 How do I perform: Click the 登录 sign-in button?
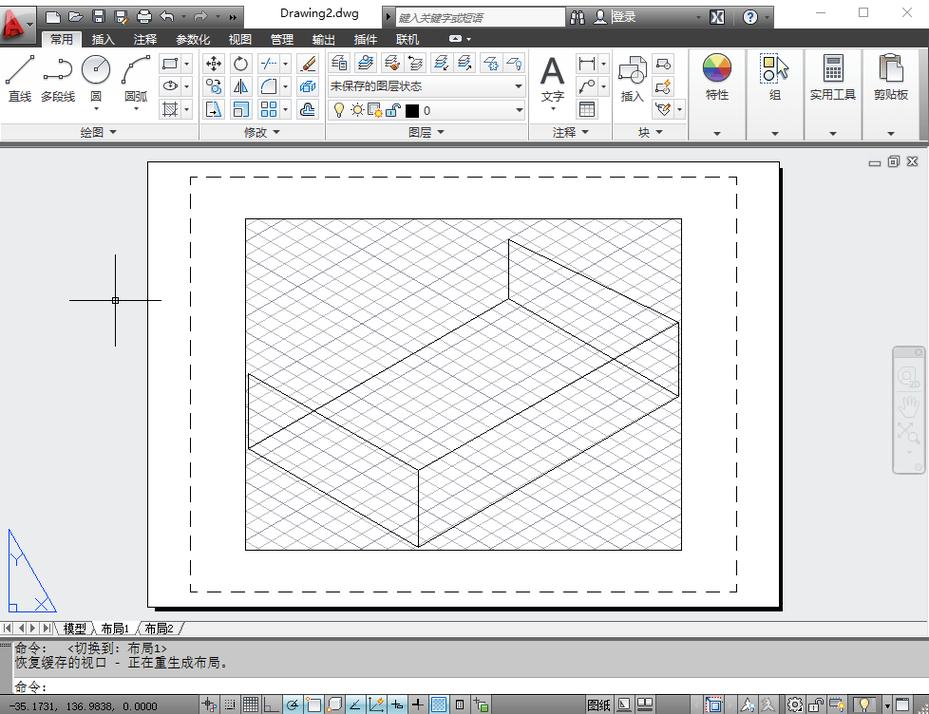click(x=623, y=17)
